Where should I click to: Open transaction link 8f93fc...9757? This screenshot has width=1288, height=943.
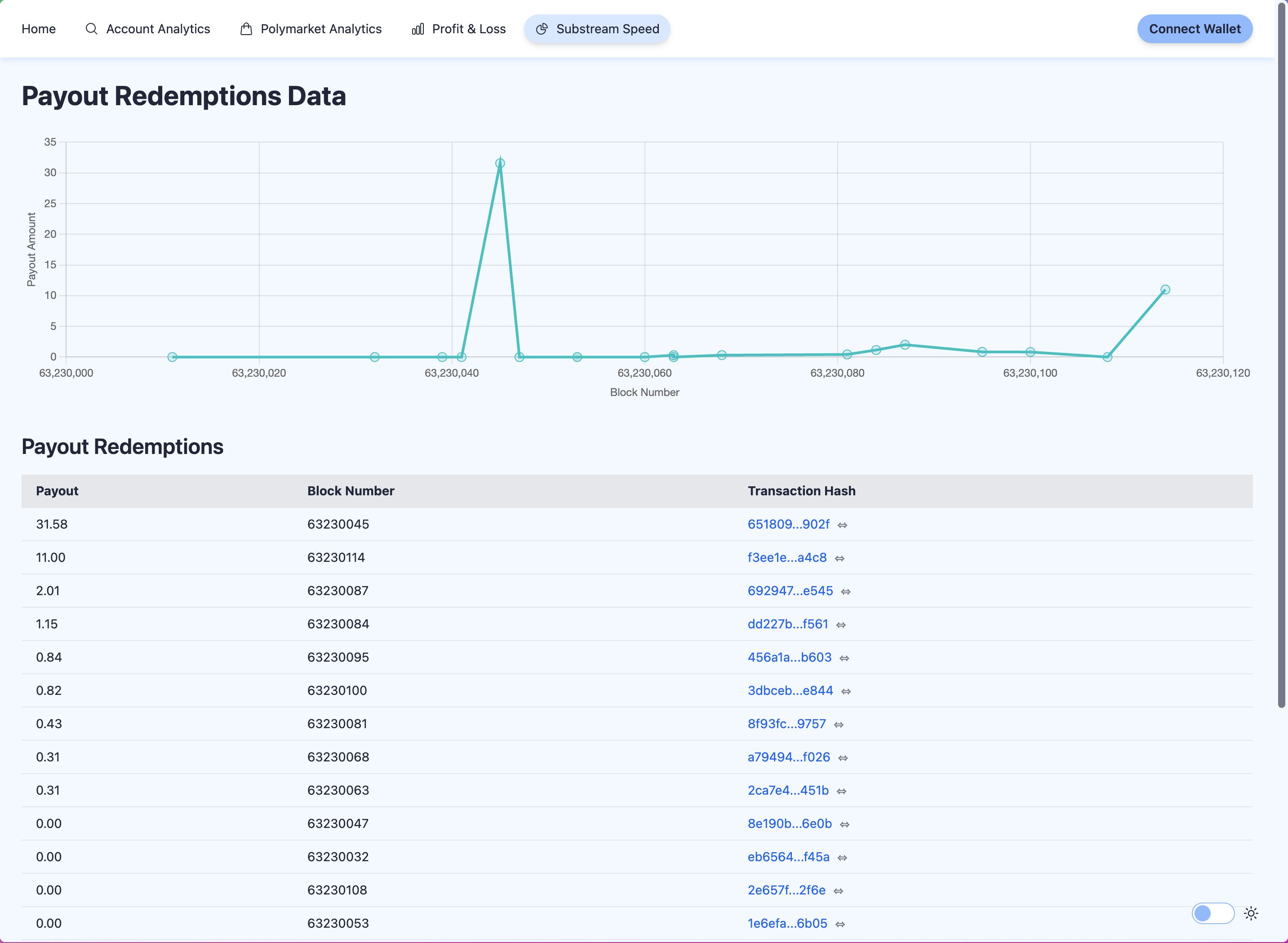click(x=786, y=724)
